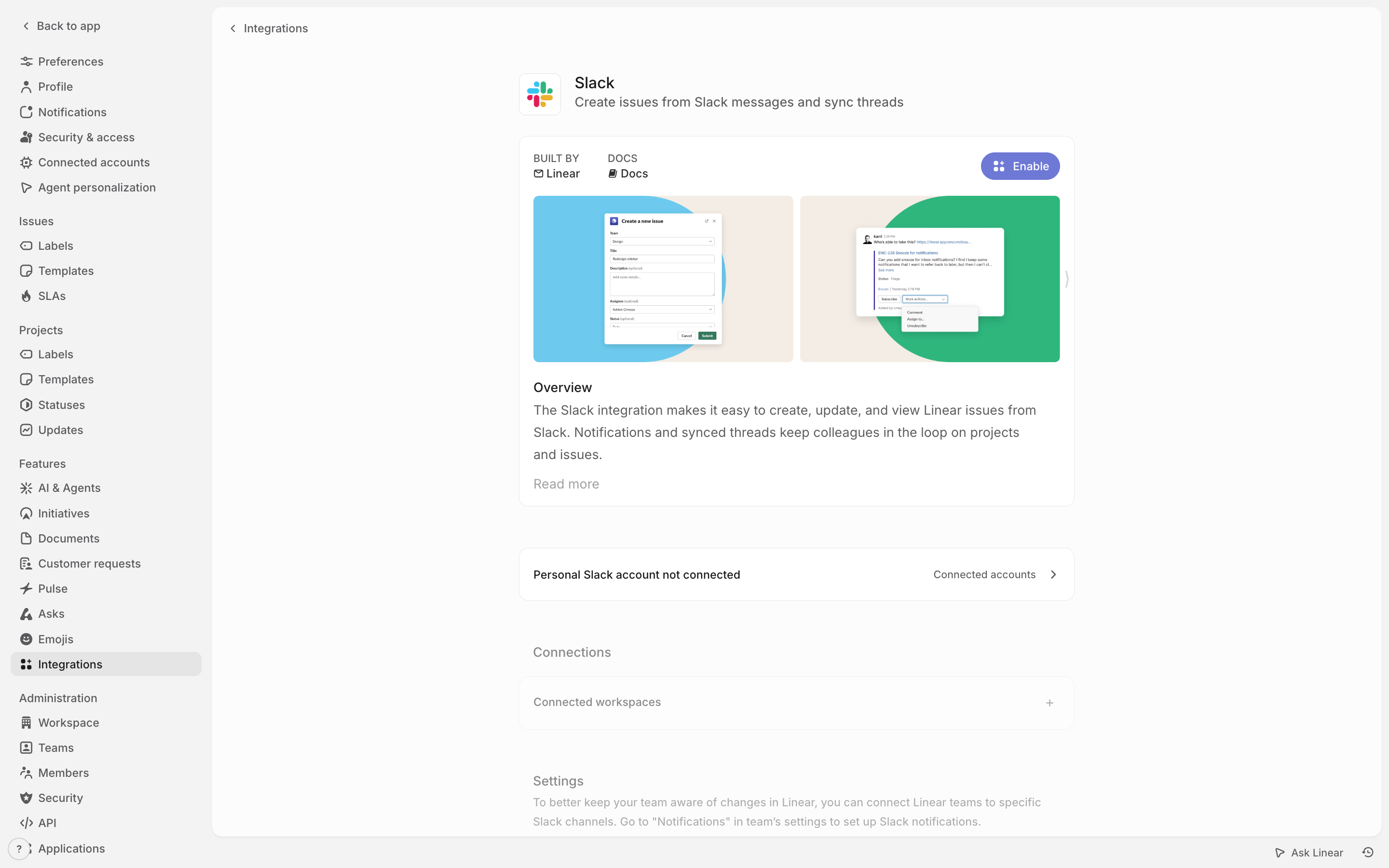Click the Connections section heading
The width and height of the screenshot is (1389, 868).
click(572, 652)
